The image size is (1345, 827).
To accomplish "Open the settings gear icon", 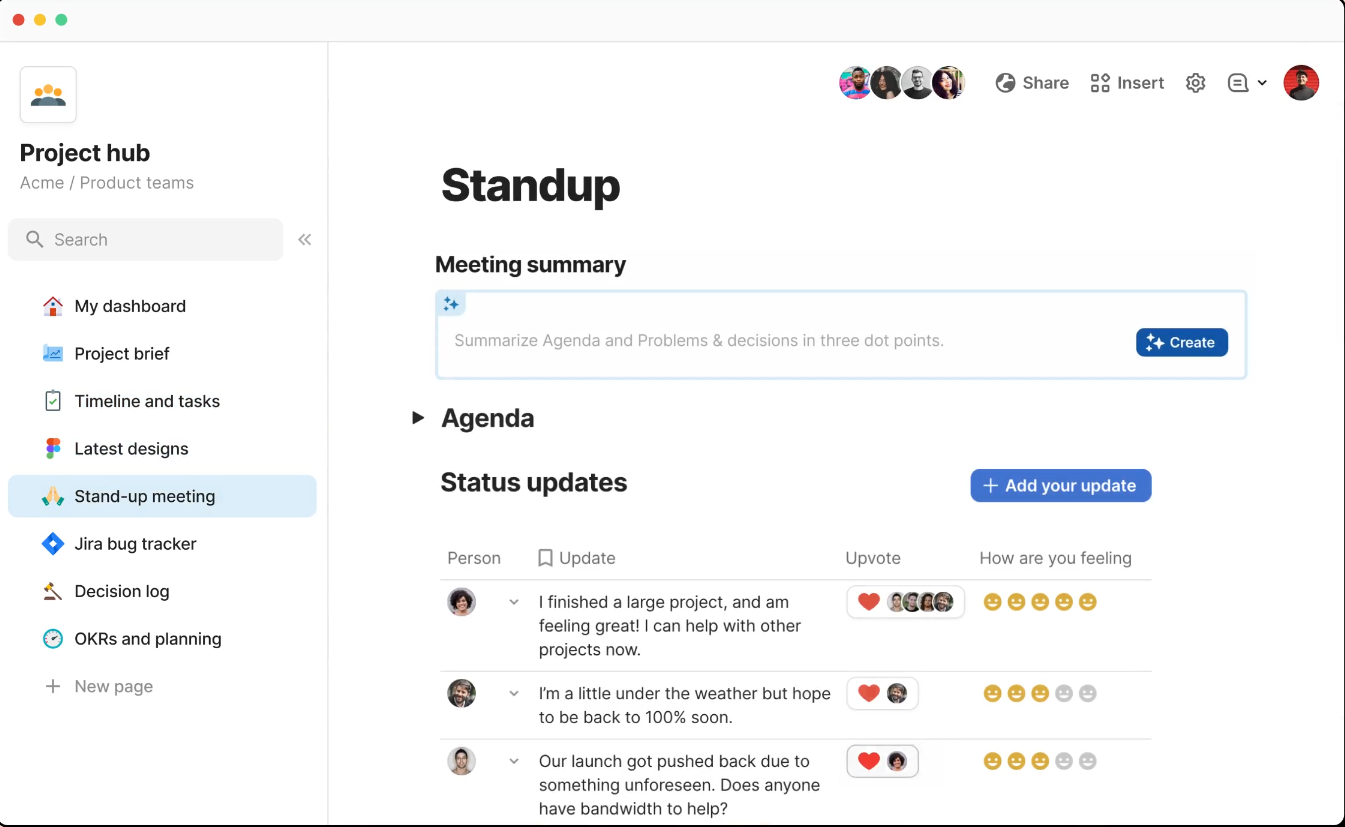I will point(1195,83).
